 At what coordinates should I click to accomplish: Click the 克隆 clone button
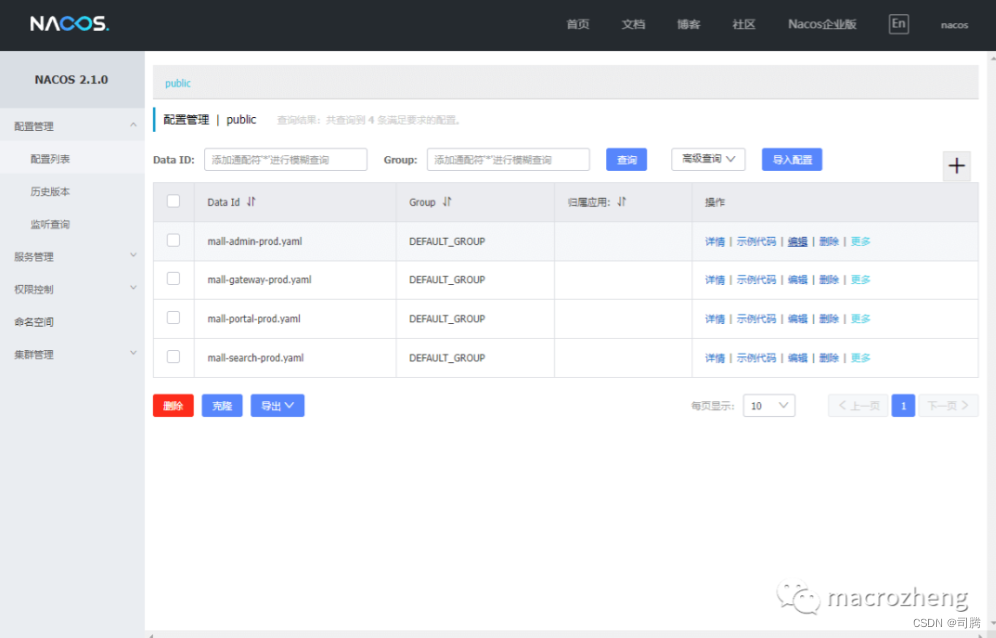[x=221, y=405]
